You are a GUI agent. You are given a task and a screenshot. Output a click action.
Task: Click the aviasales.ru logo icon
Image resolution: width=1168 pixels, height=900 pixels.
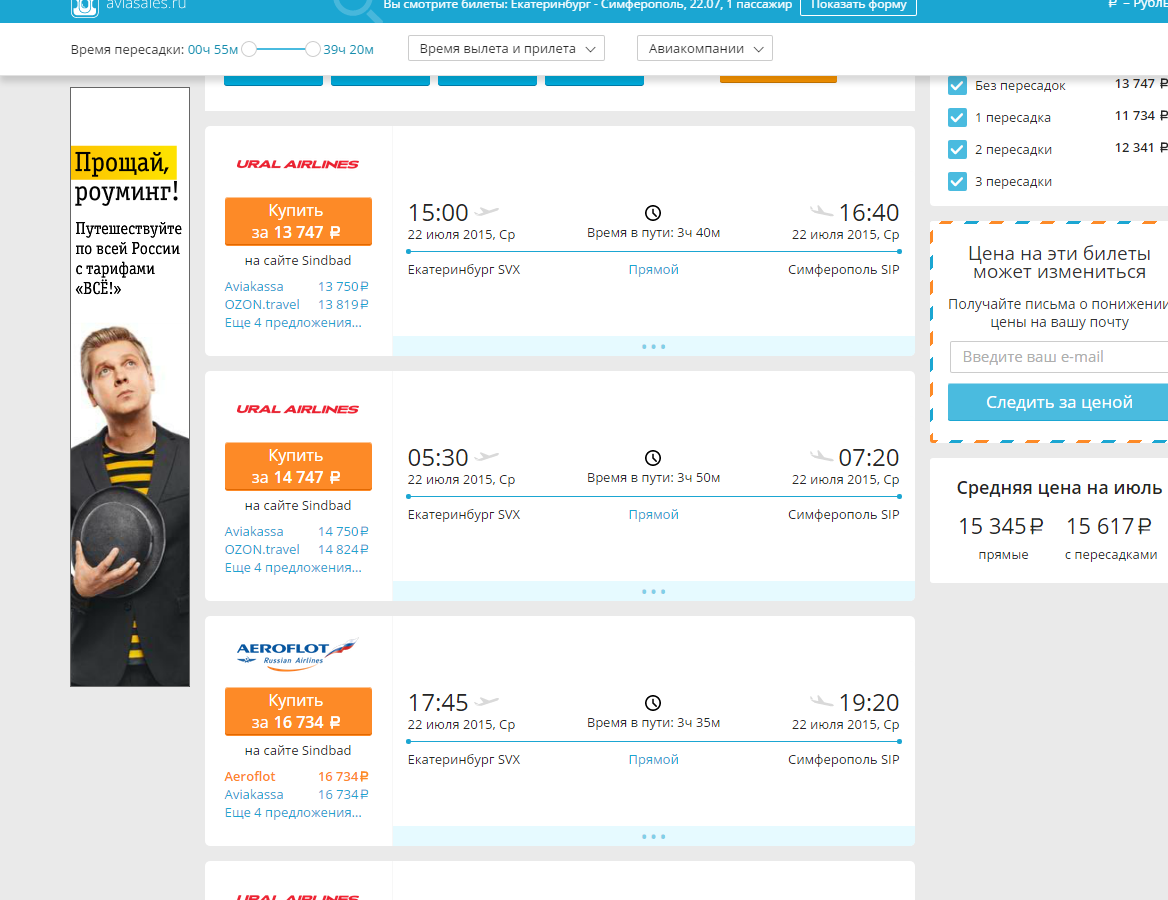pyautogui.click(x=85, y=7)
